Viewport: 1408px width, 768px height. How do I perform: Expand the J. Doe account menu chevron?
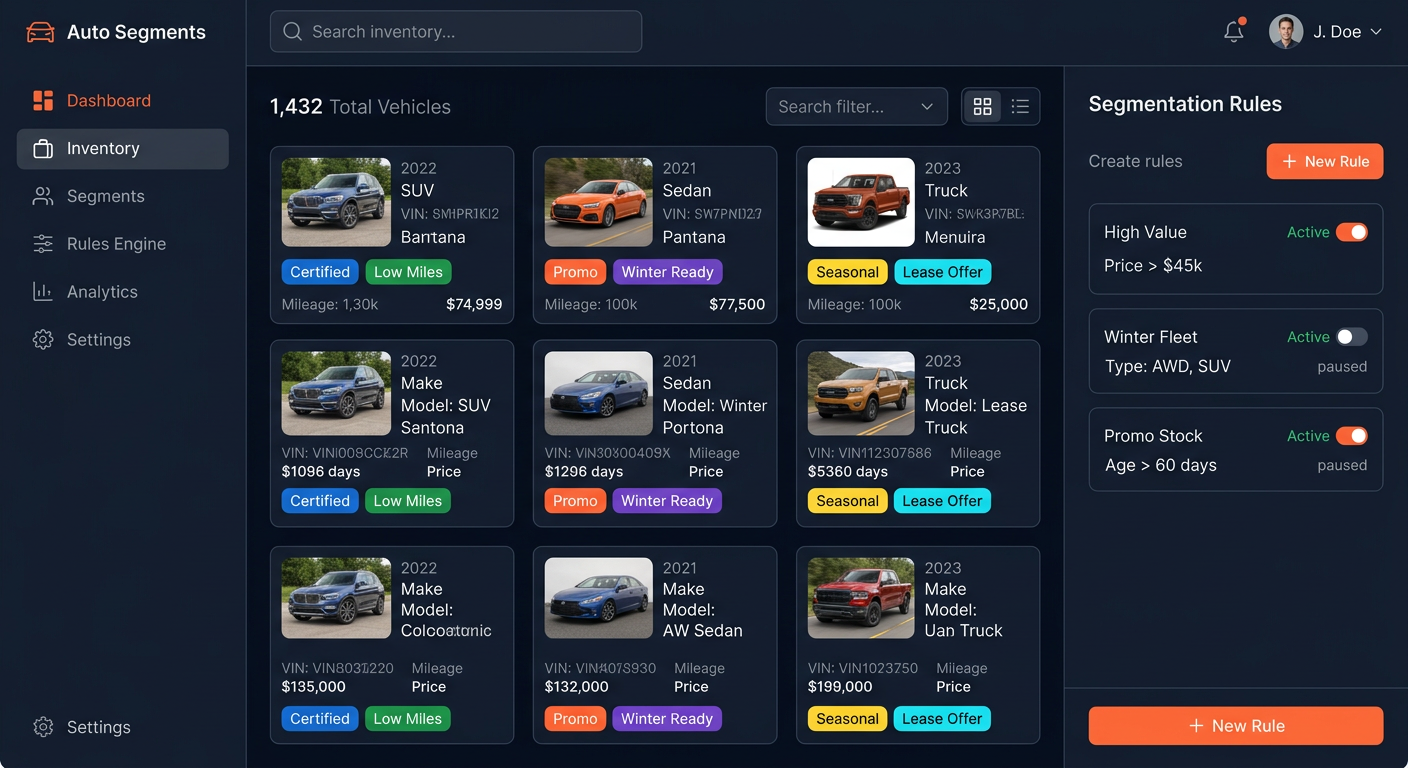[x=1376, y=32]
